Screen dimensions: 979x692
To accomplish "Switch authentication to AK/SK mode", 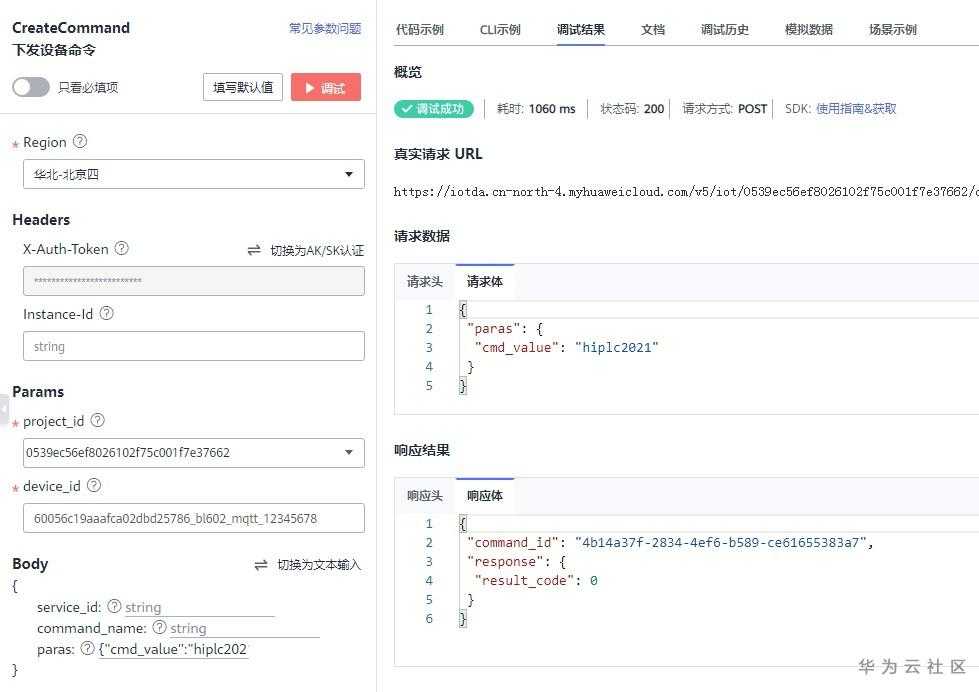I will tap(306, 250).
